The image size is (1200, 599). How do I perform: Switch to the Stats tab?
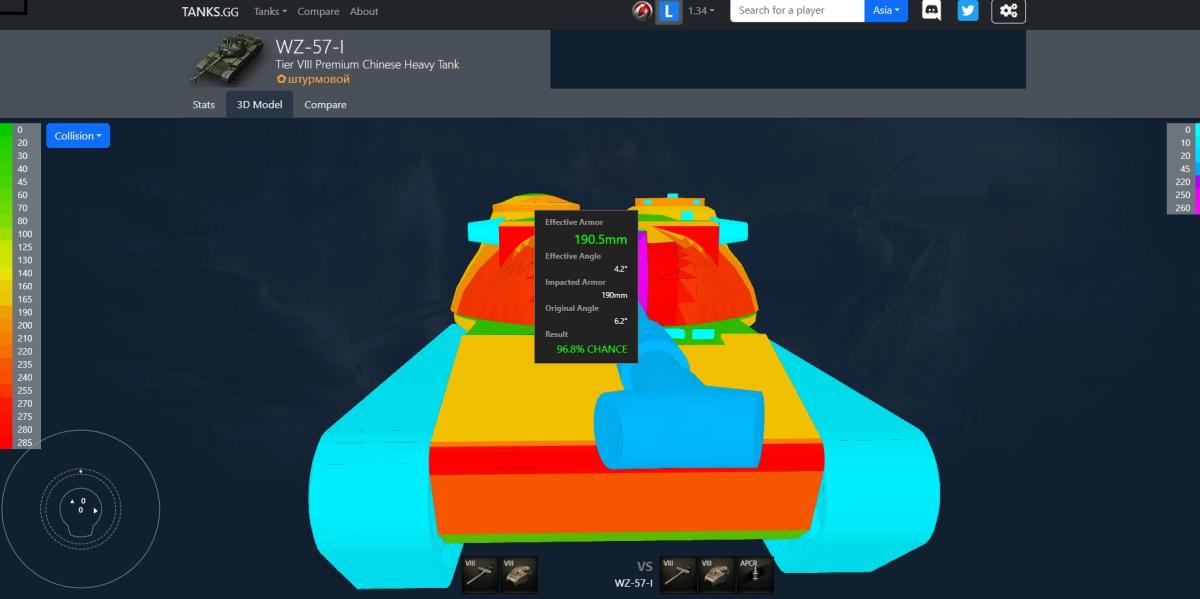tap(204, 104)
